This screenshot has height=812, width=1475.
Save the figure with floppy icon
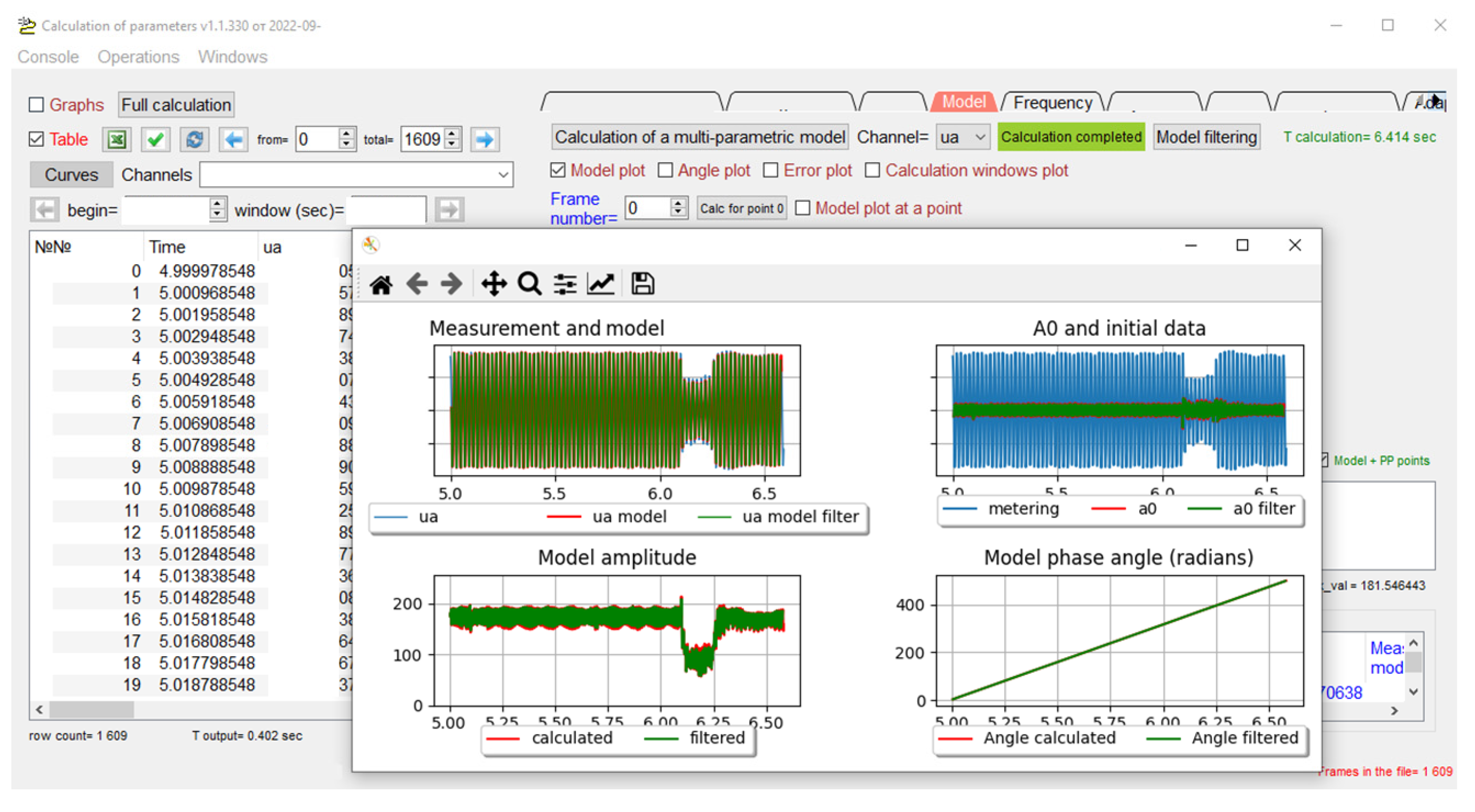point(642,284)
